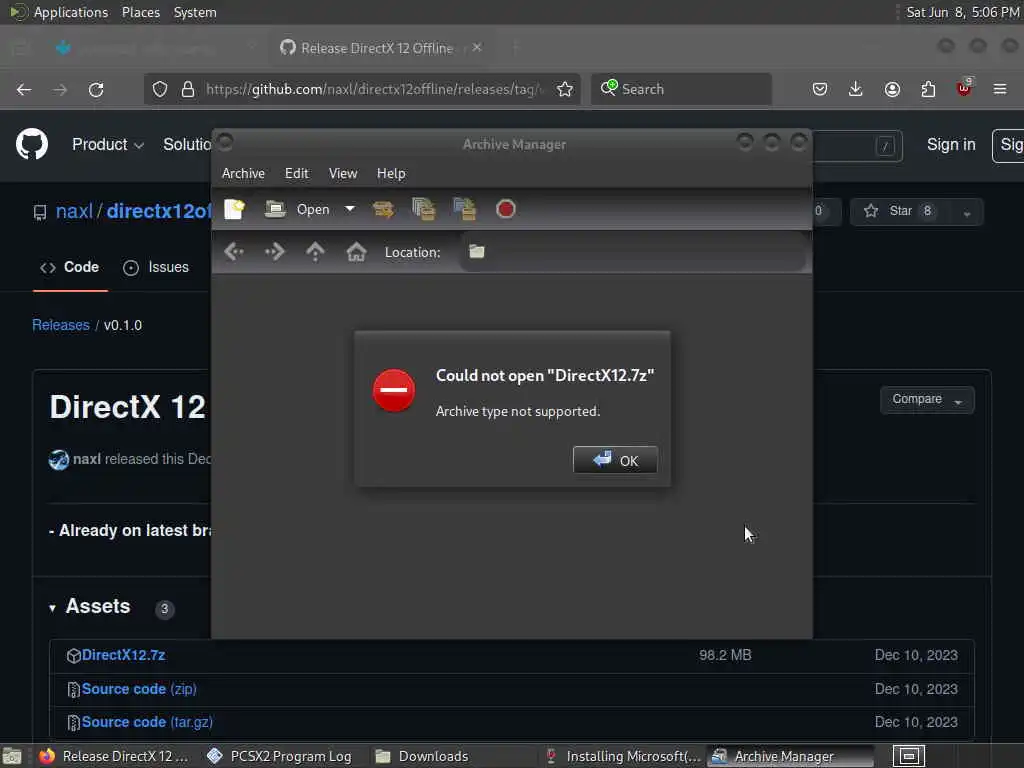The image size is (1024, 768).
Task: Close the Release DirectX 12 Offline tab
Action: [x=477, y=47]
